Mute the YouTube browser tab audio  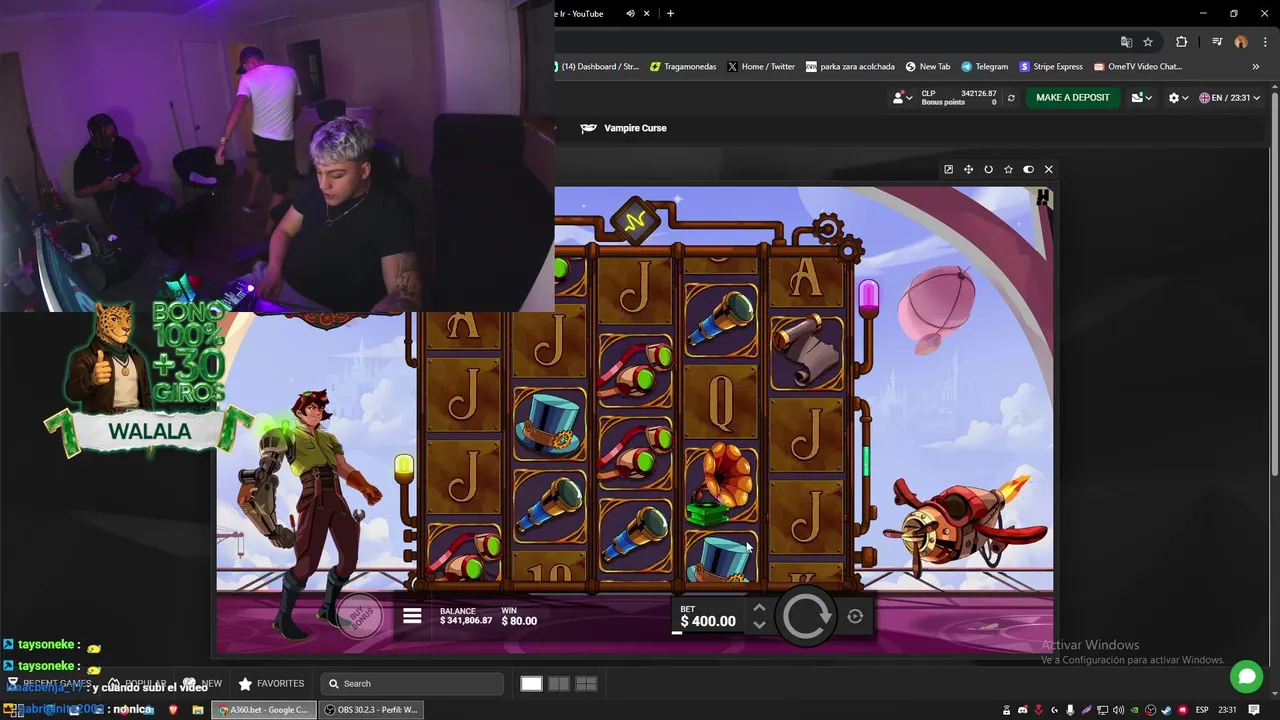[630, 13]
